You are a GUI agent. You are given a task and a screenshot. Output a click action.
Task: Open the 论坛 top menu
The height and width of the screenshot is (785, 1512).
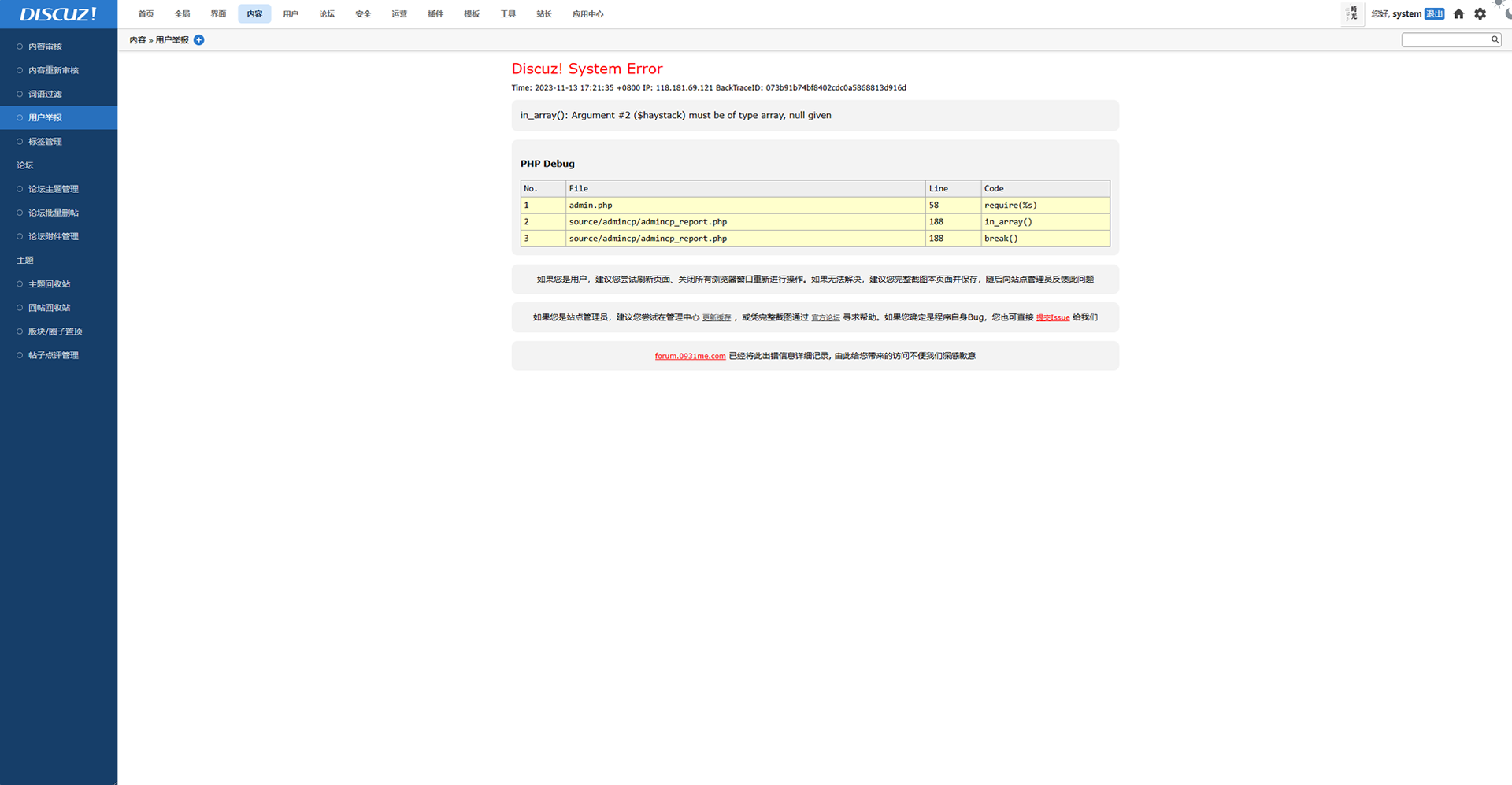tap(327, 14)
